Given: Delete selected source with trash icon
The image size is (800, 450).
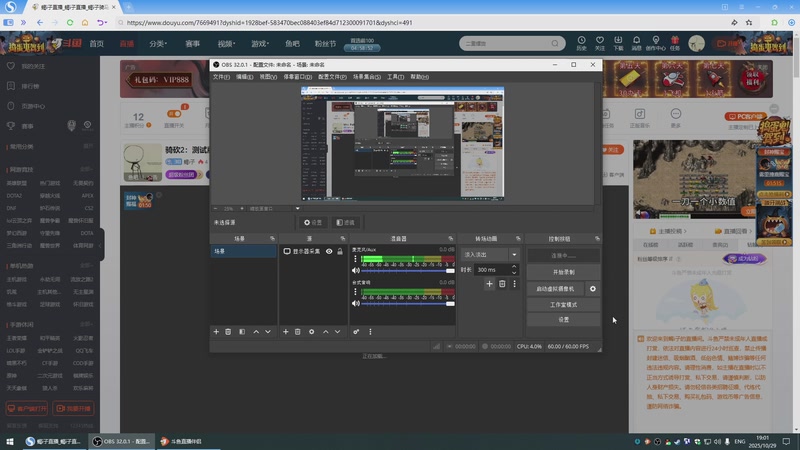Looking at the screenshot, I should coord(298,331).
